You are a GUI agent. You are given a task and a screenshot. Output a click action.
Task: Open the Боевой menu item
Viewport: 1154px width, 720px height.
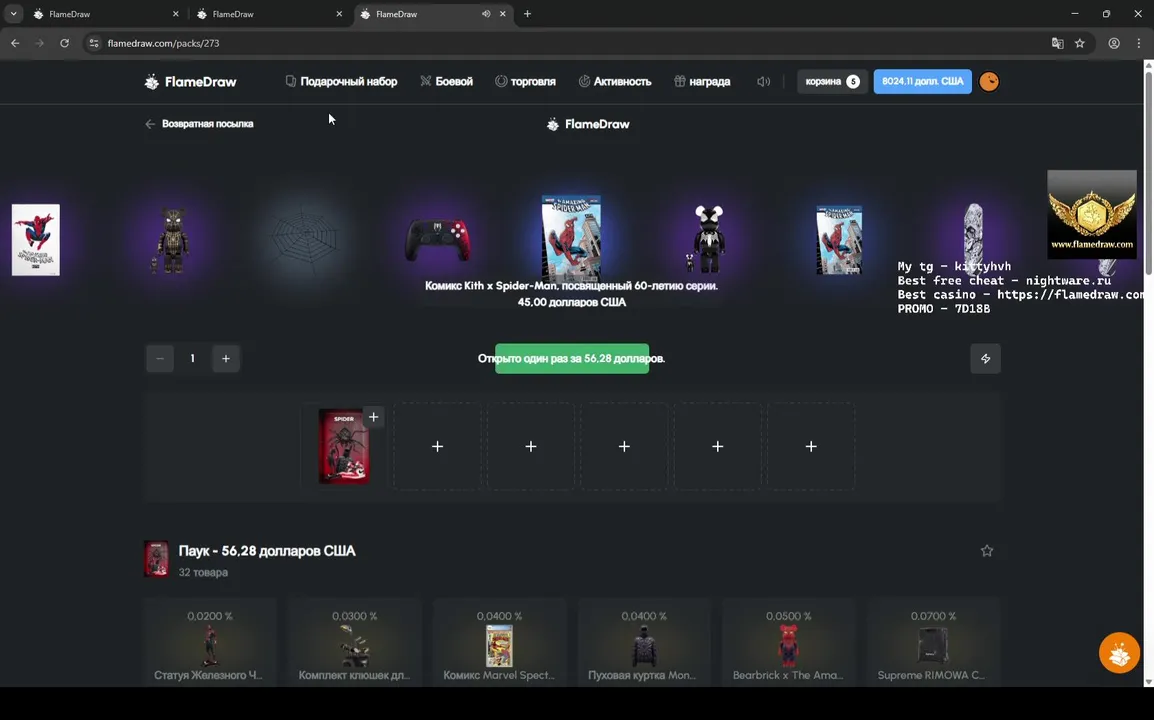[x=446, y=82]
